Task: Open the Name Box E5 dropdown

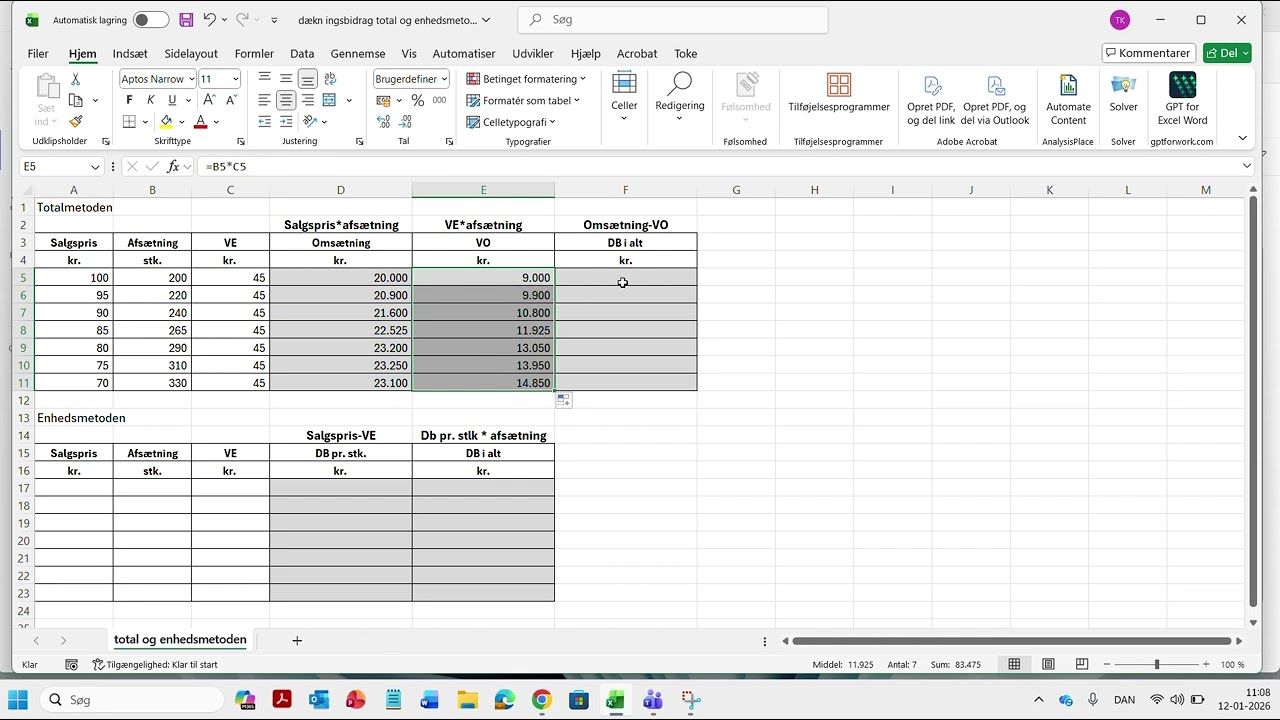Action: pyautogui.click(x=96, y=167)
